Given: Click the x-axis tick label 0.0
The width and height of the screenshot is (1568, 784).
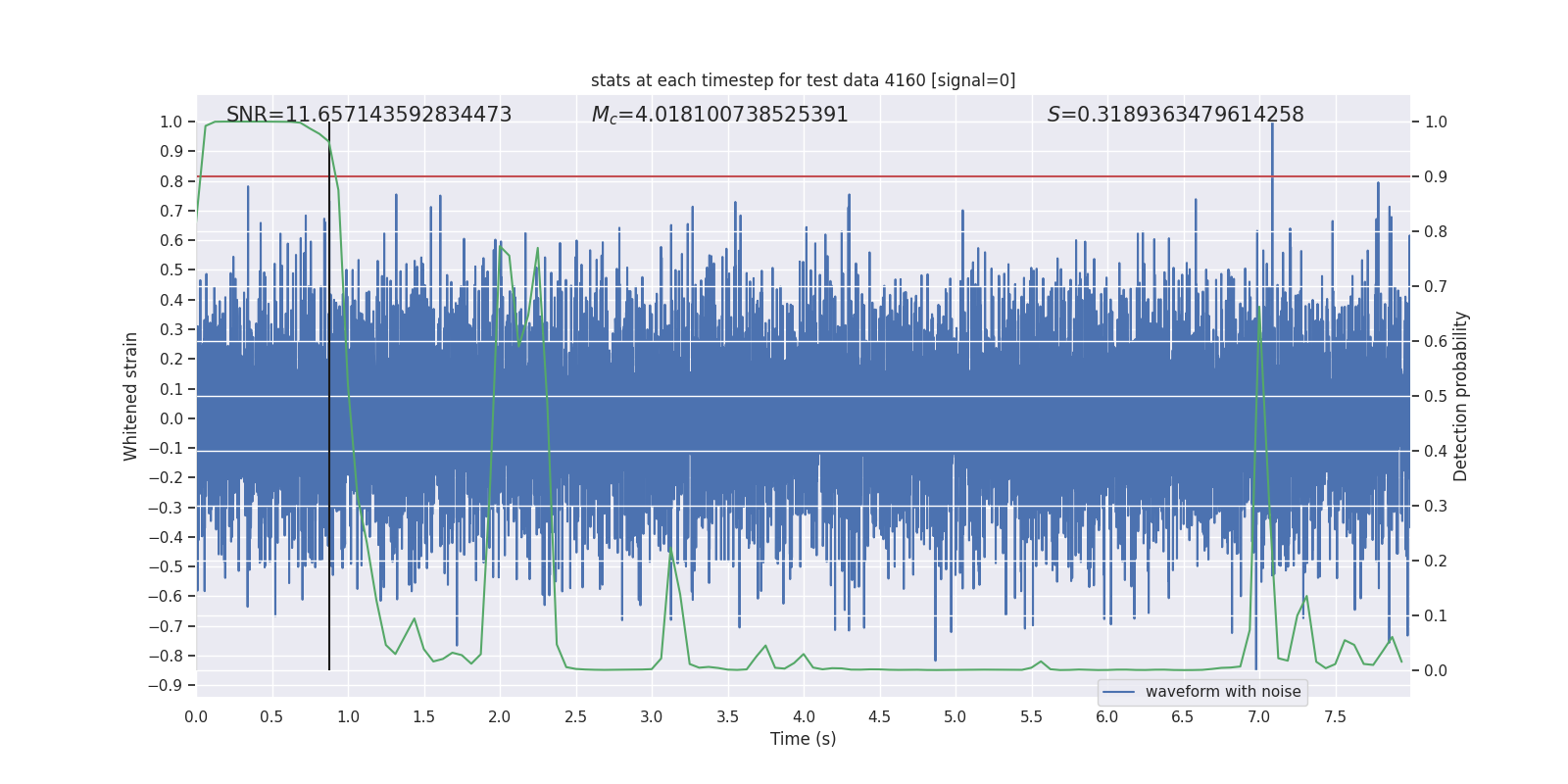Looking at the screenshot, I should (196, 716).
